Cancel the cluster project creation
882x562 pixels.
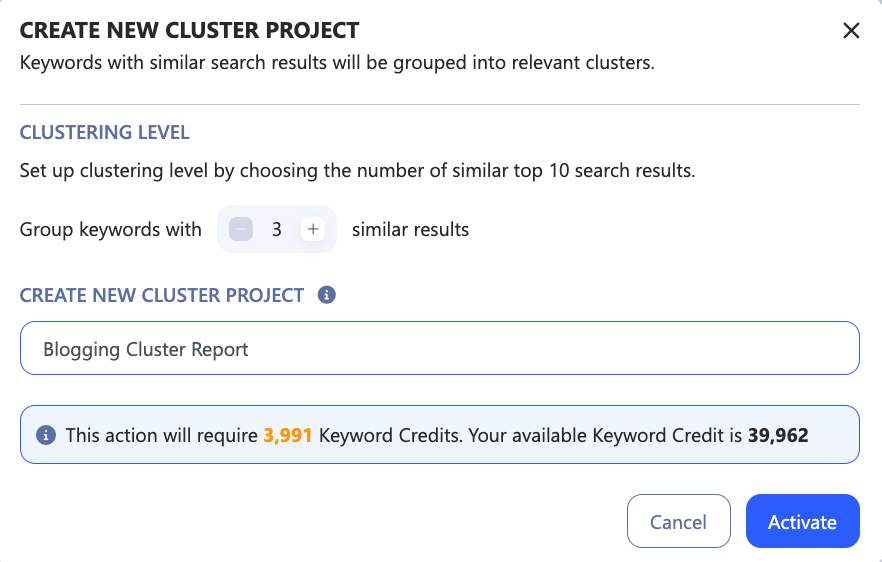click(x=678, y=521)
